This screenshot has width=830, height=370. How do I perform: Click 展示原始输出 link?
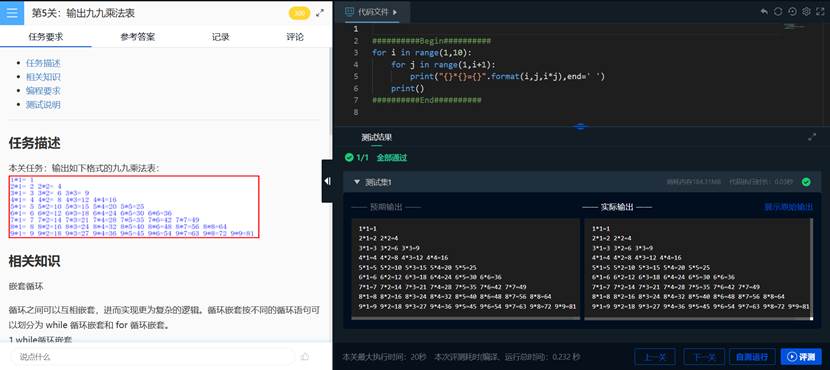tap(788, 207)
